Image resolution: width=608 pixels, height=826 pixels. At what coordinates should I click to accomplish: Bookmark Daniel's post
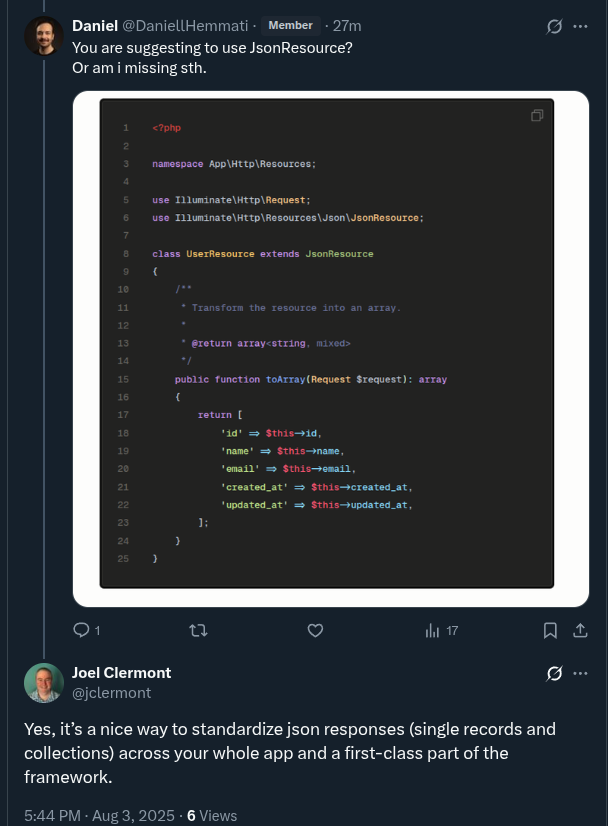tap(550, 630)
